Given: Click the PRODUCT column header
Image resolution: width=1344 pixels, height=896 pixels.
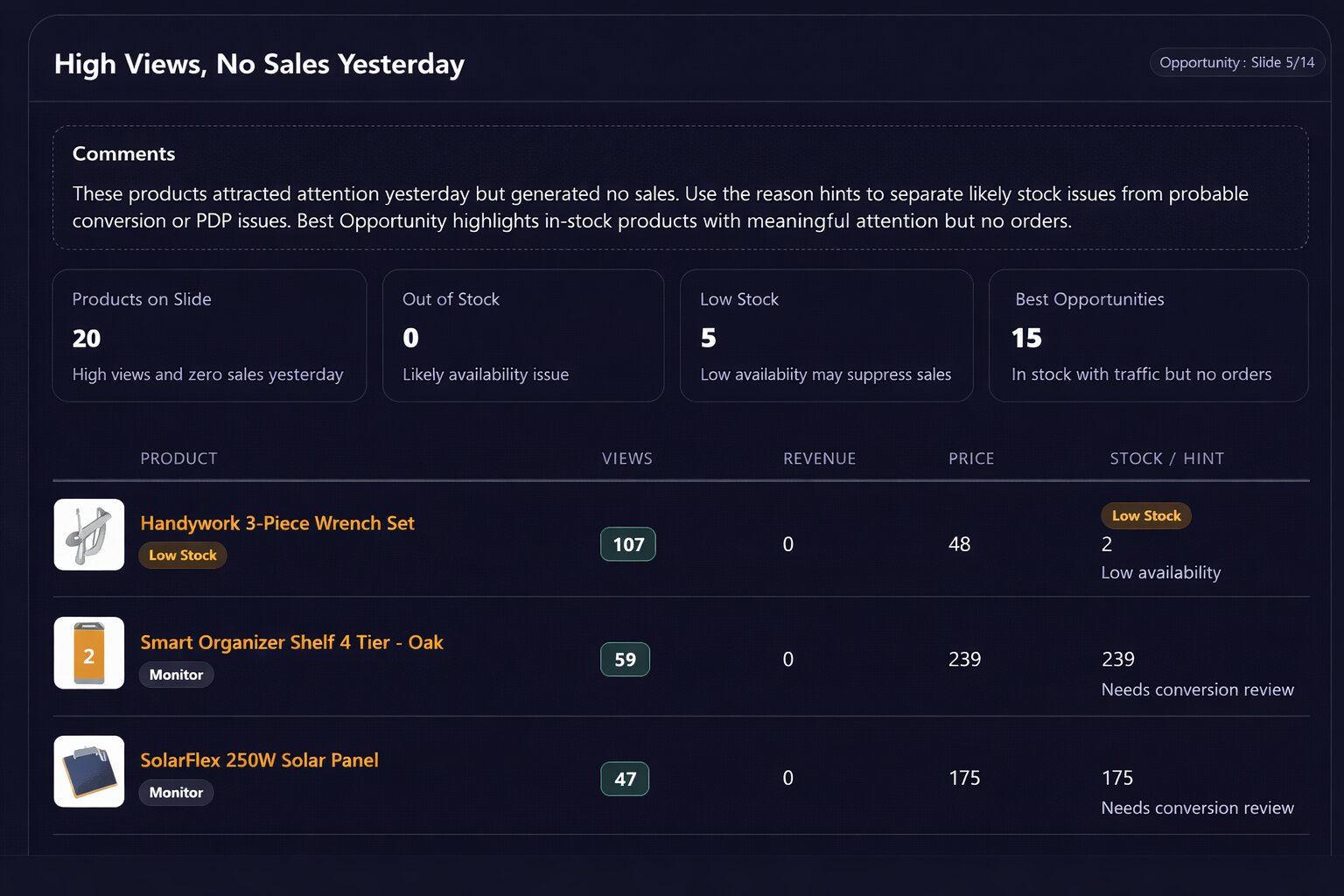Looking at the screenshot, I should pos(178,458).
